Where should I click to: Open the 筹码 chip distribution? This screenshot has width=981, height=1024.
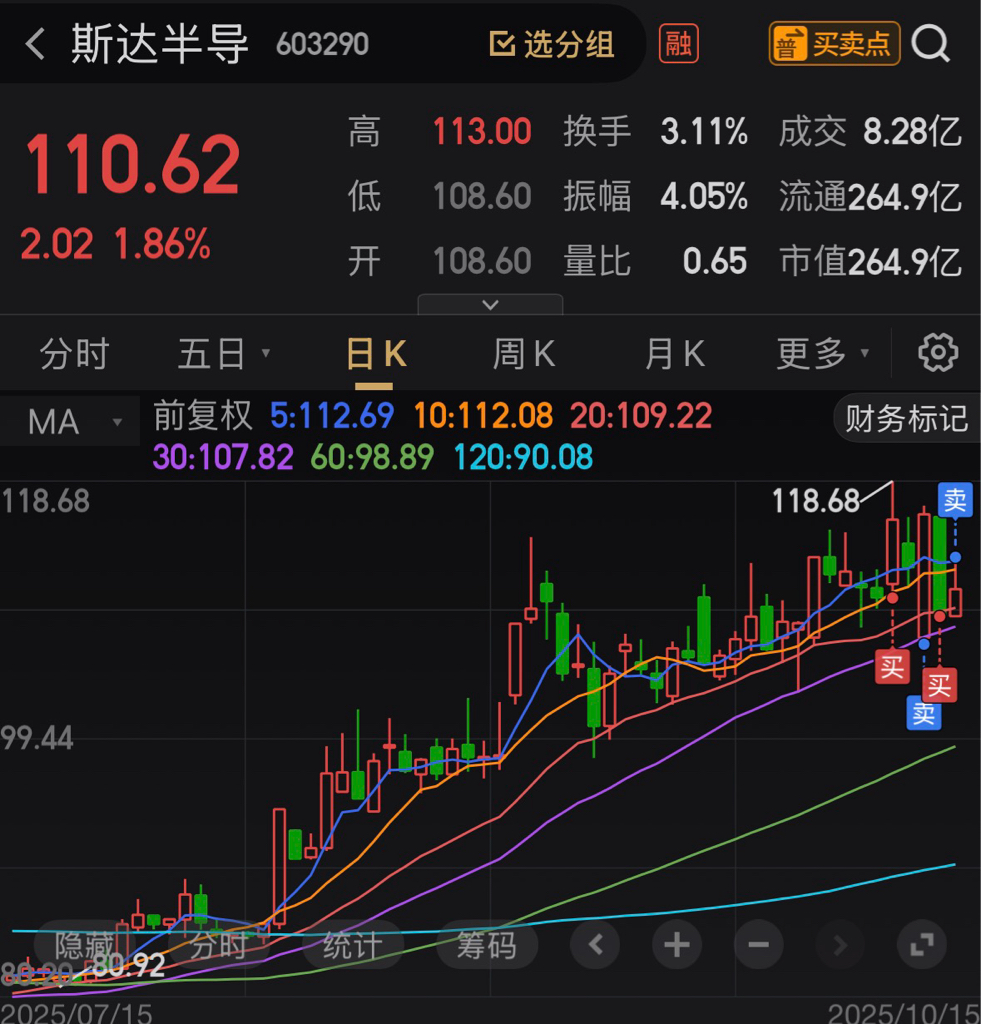point(487,945)
